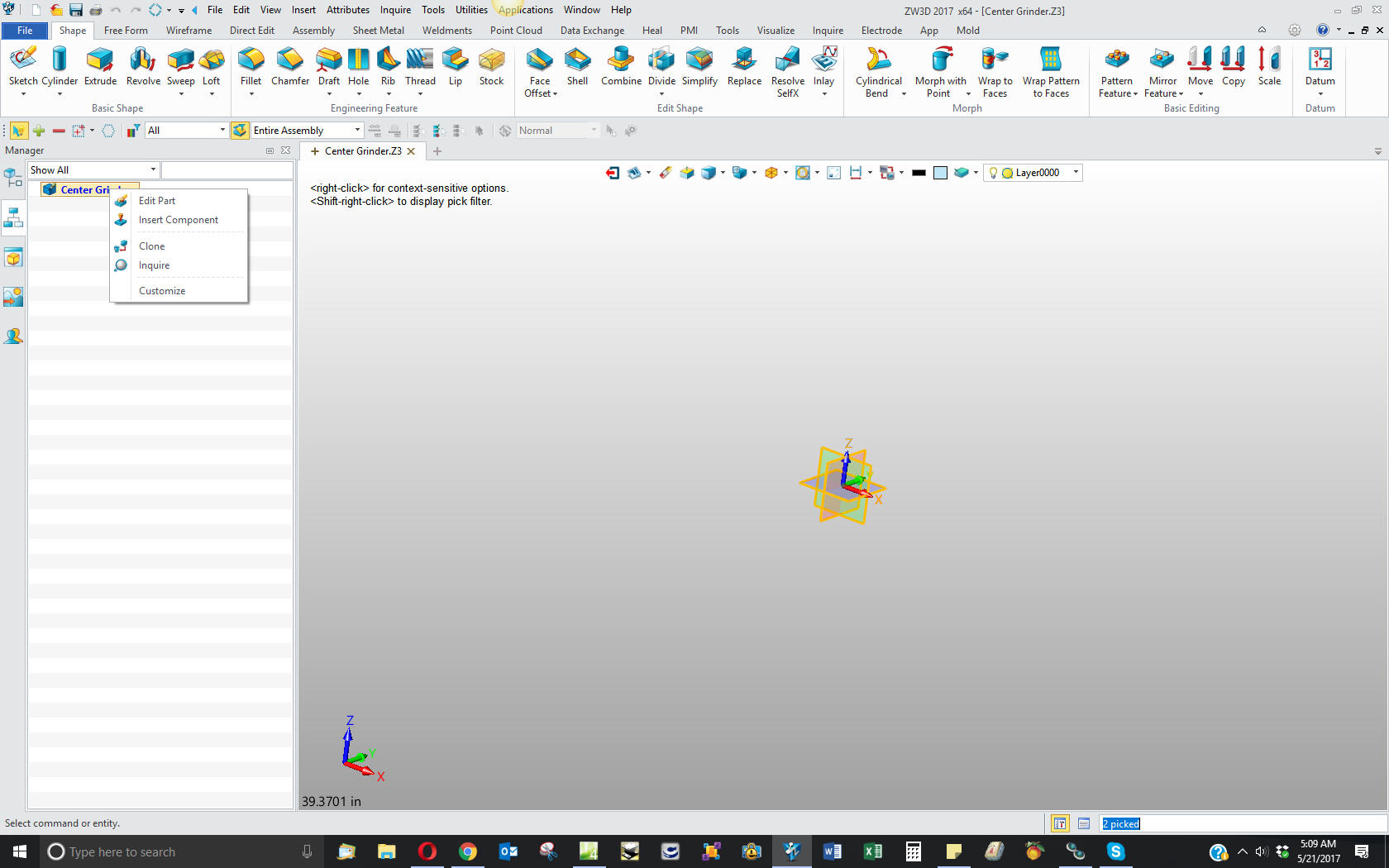The width and height of the screenshot is (1389, 868).
Task: Open Entire Assembly scope dropdown
Action: point(307,131)
